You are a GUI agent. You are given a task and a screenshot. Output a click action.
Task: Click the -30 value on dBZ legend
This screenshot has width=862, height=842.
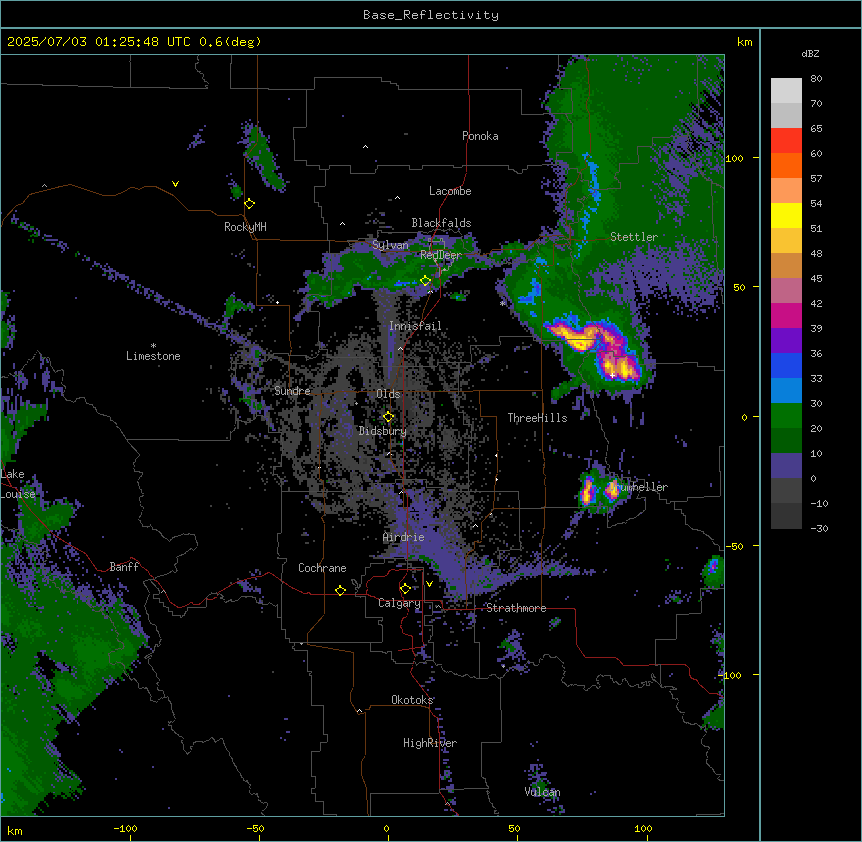[x=819, y=528]
